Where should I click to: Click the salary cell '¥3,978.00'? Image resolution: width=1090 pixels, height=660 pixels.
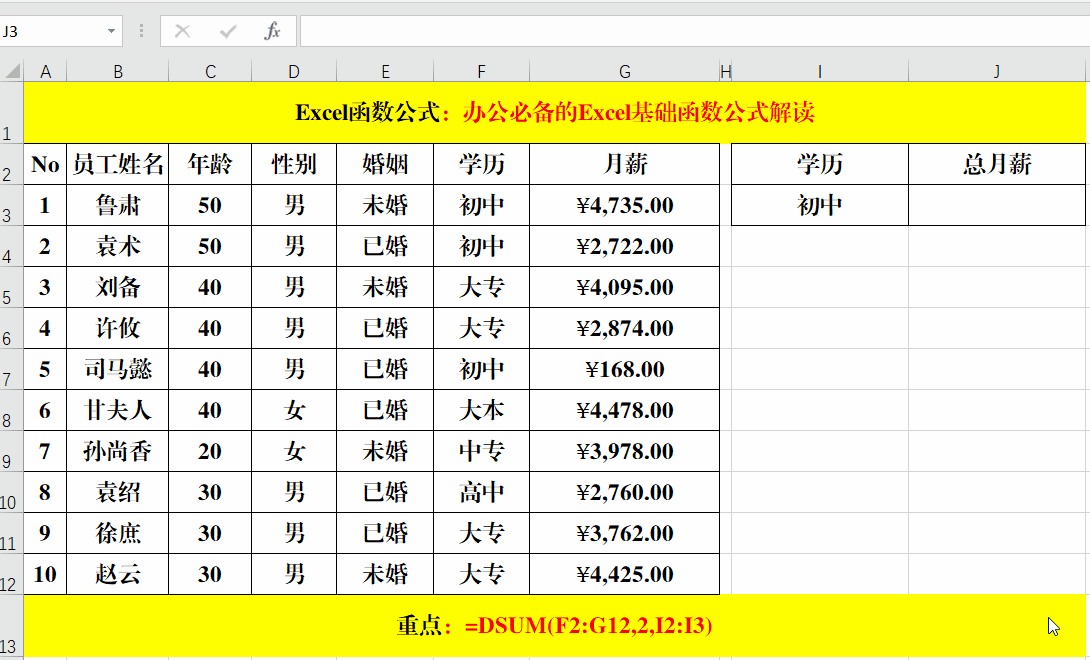(624, 451)
